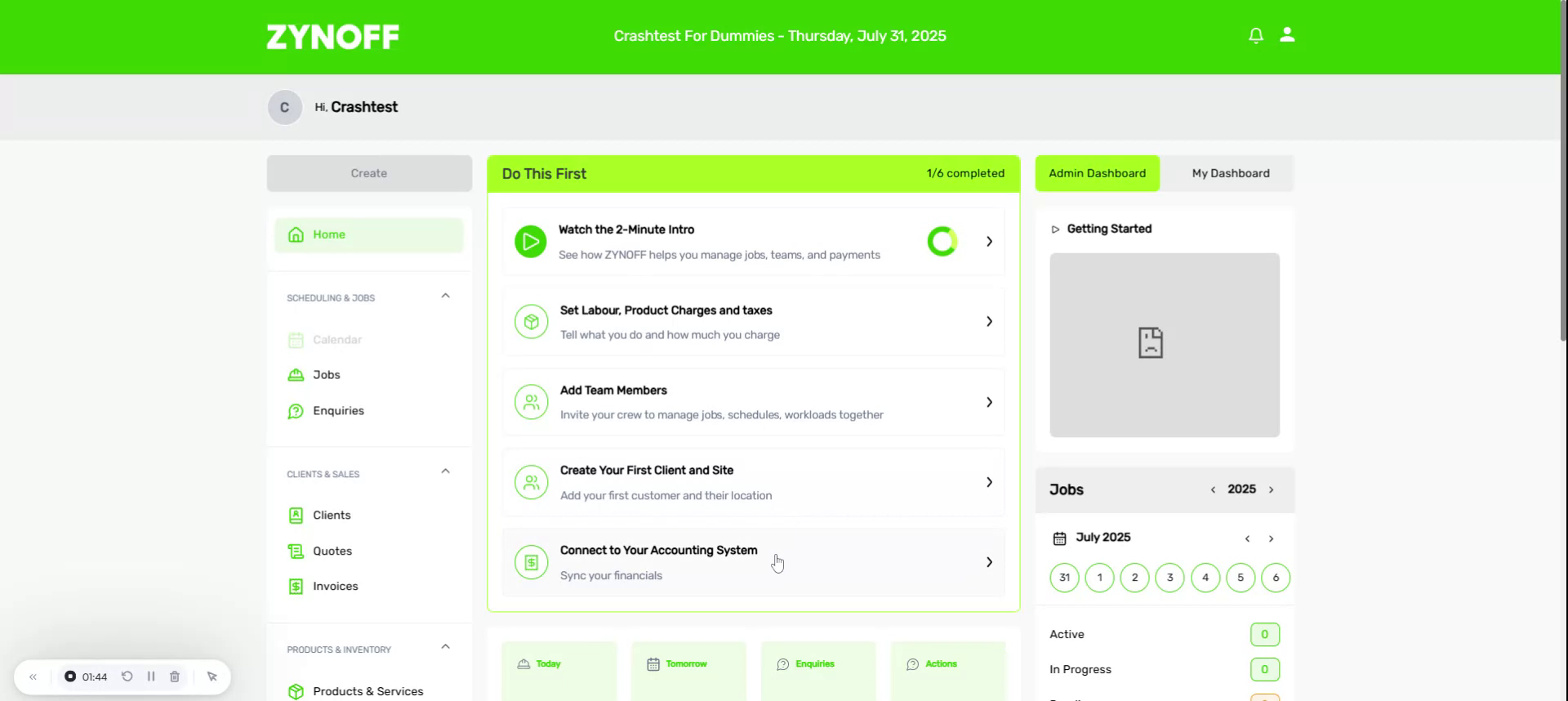The image size is (1568, 701).
Task: Go to previous year in Jobs
Action: [1213, 490]
